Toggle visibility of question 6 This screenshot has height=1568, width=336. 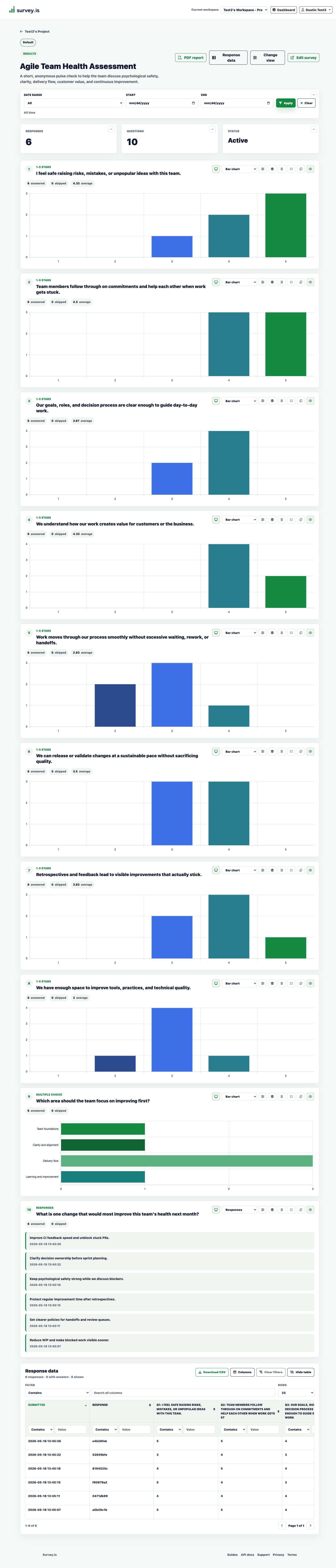point(310,752)
